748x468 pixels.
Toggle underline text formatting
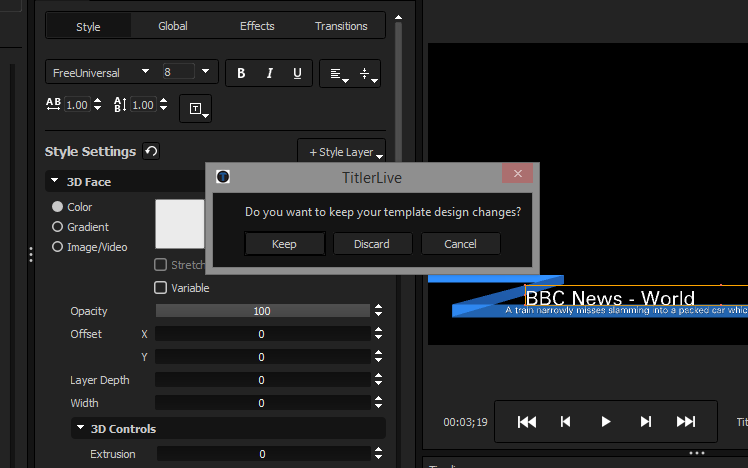pos(297,73)
